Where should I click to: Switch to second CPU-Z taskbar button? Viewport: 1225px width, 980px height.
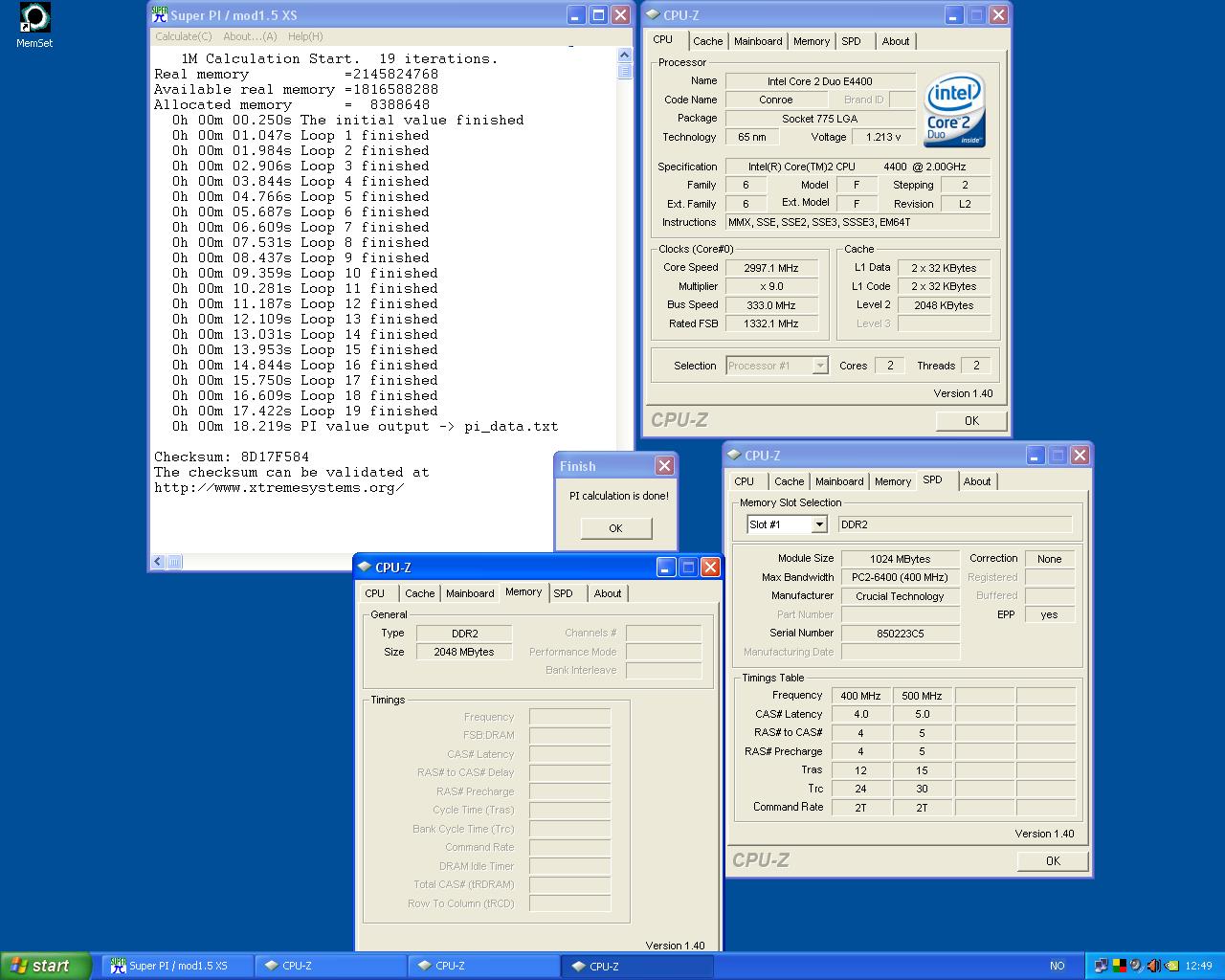point(483,966)
